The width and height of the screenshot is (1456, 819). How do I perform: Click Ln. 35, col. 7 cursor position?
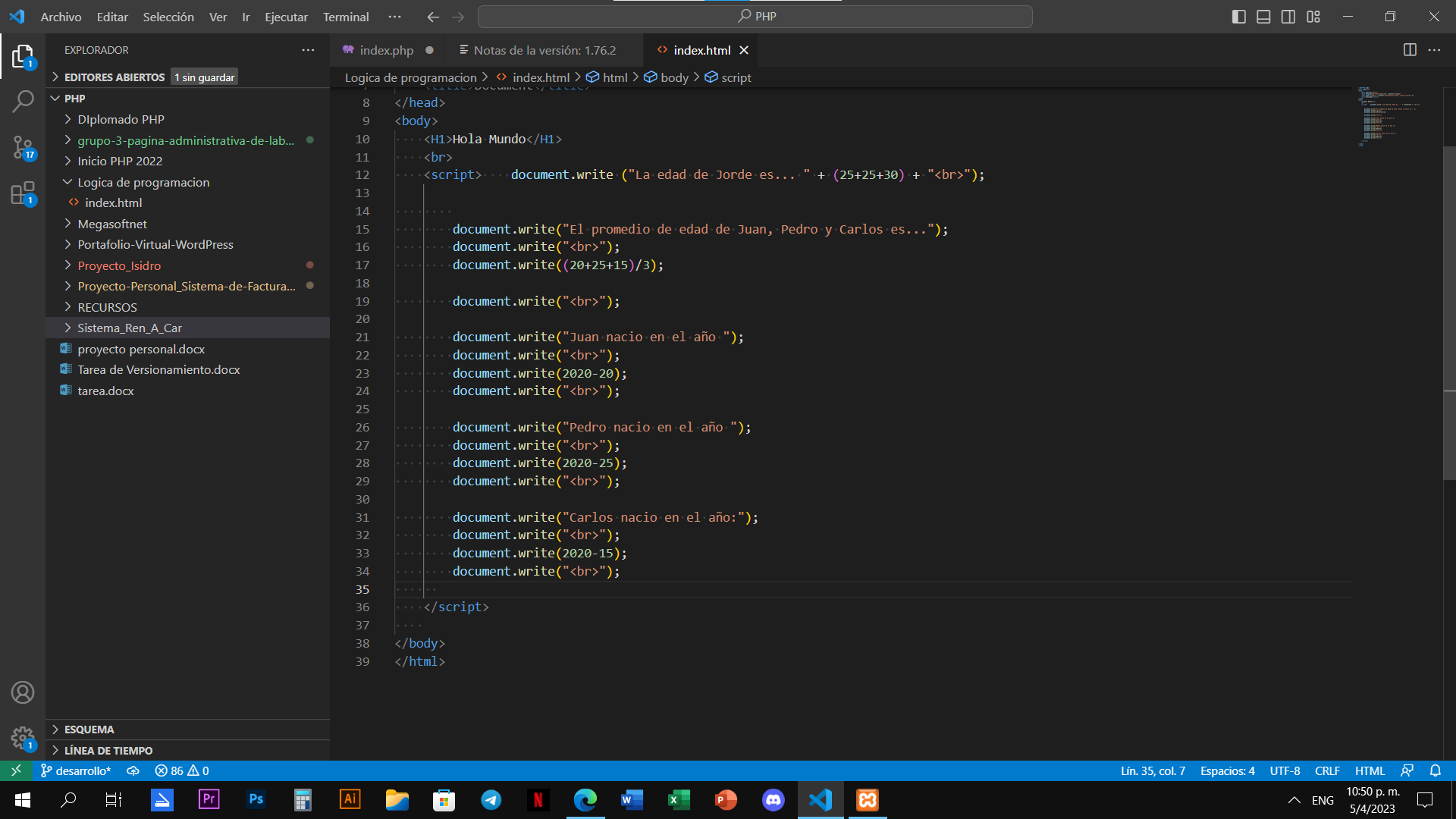pos(1153,770)
